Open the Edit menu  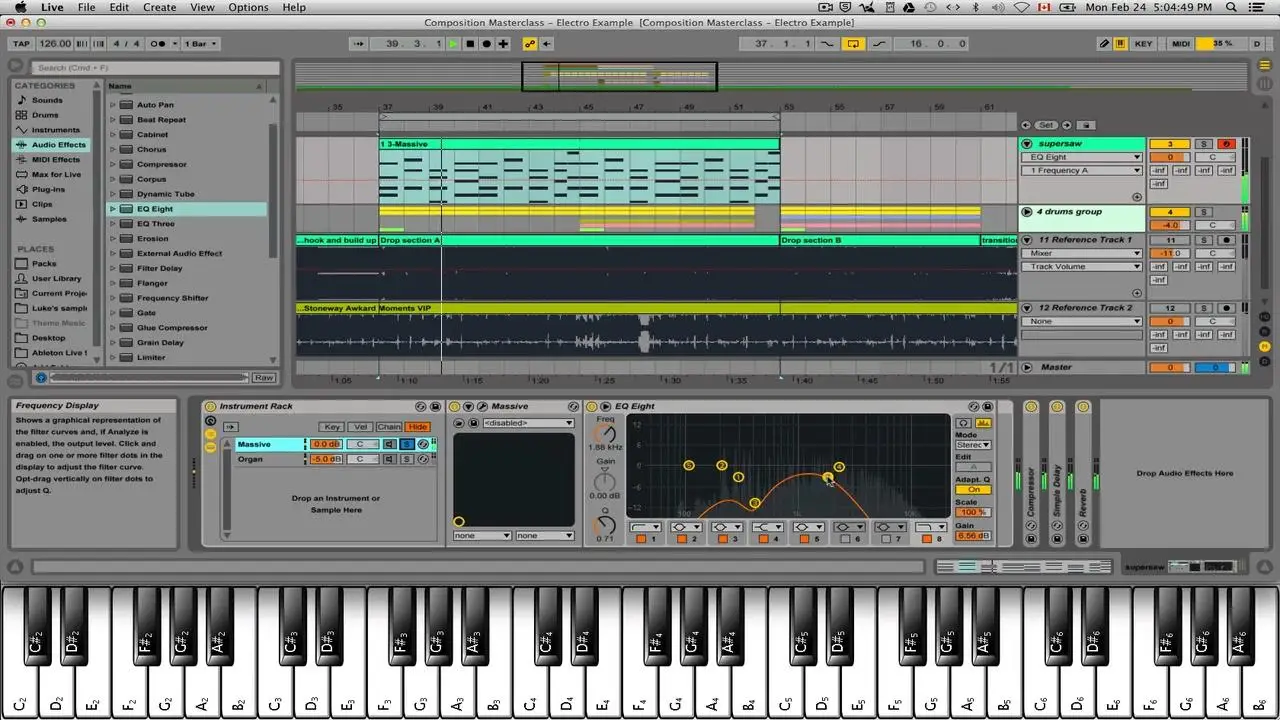(119, 7)
